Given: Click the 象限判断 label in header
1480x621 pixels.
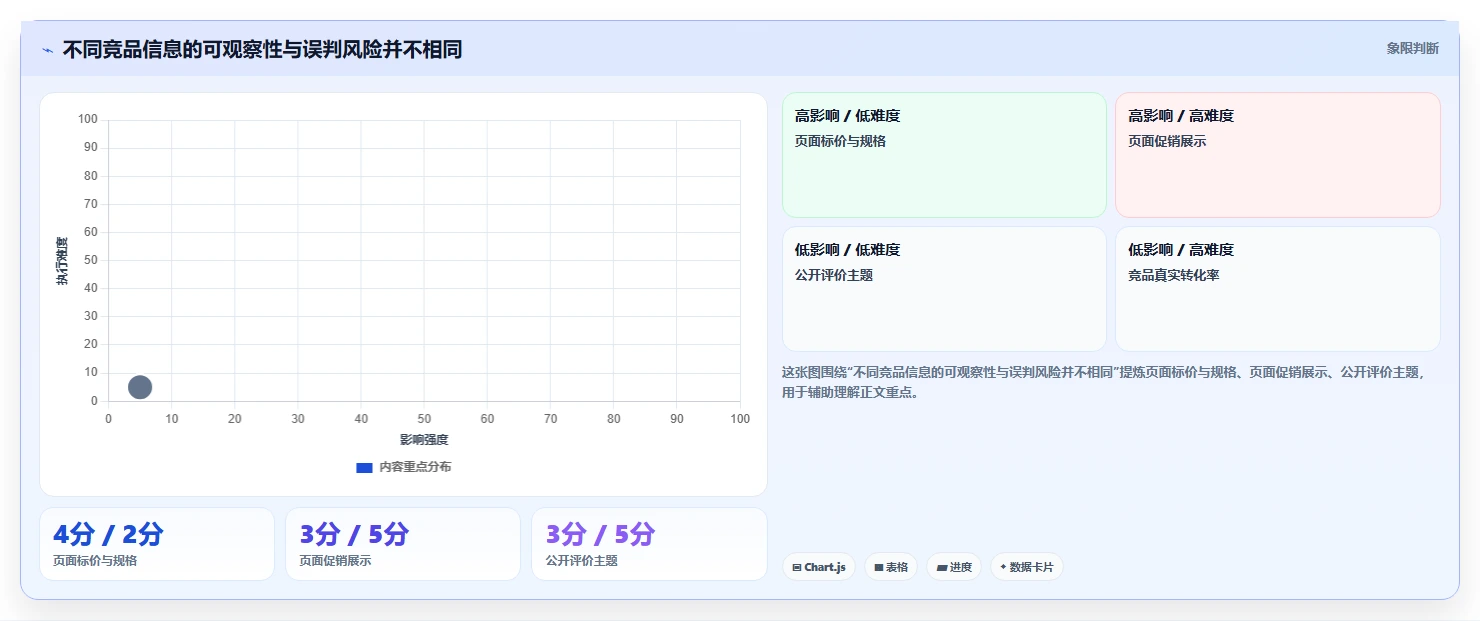Looking at the screenshot, I should click(x=1412, y=48).
